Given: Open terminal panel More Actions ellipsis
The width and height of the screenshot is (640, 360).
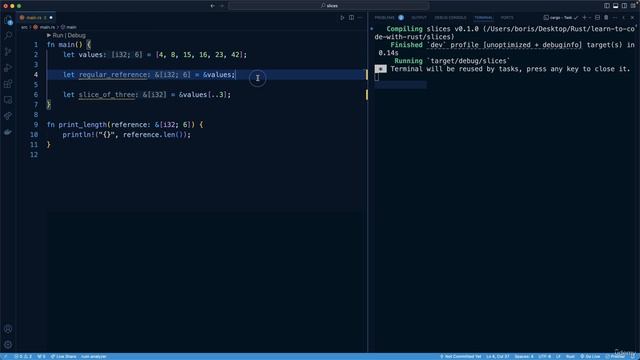Looking at the screenshot, I should pyautogui.click(x=615, y=18).
